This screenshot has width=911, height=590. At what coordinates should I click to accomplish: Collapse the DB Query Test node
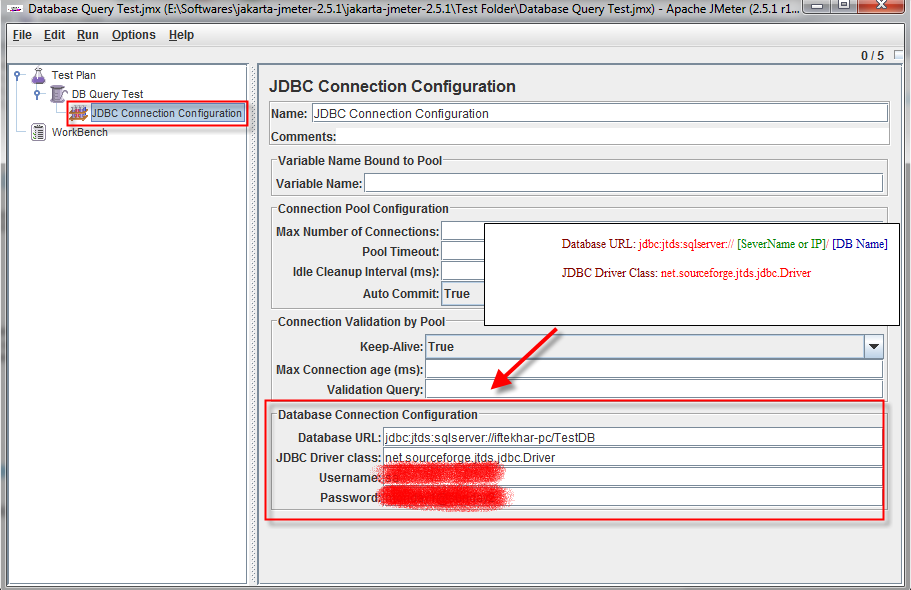(37, 94)
